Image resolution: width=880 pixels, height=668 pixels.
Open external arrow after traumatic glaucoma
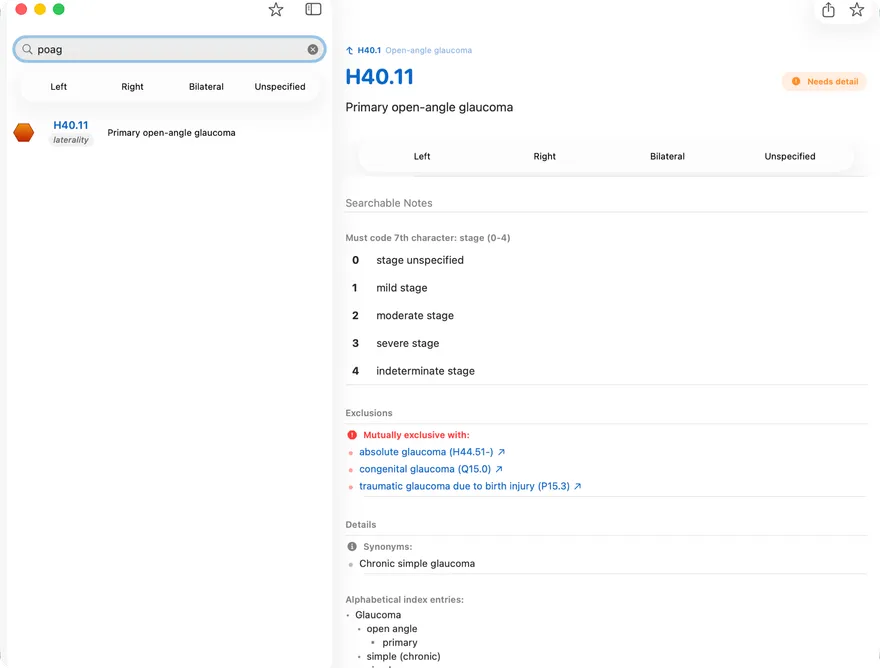(x=578, y=486)
